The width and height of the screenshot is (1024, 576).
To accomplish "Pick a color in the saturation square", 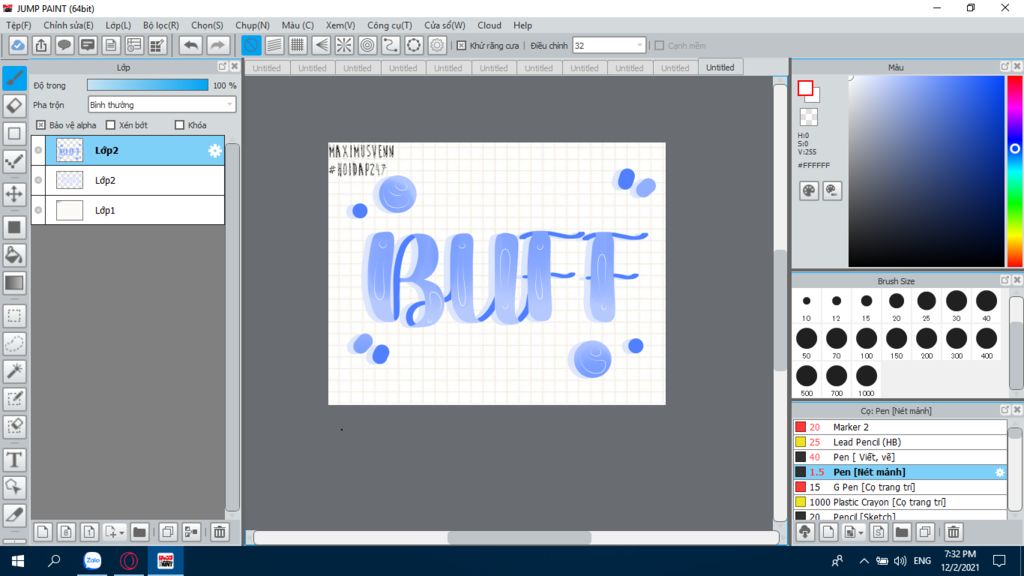I will pyautogui.click(x=926, y=171).
